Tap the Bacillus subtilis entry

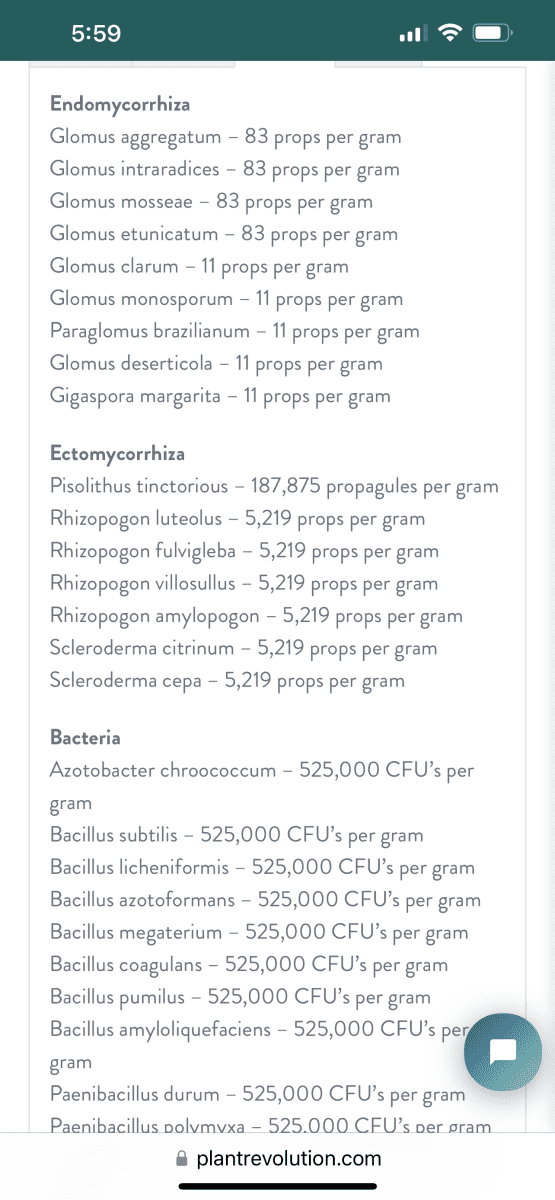tap(237, 835)
